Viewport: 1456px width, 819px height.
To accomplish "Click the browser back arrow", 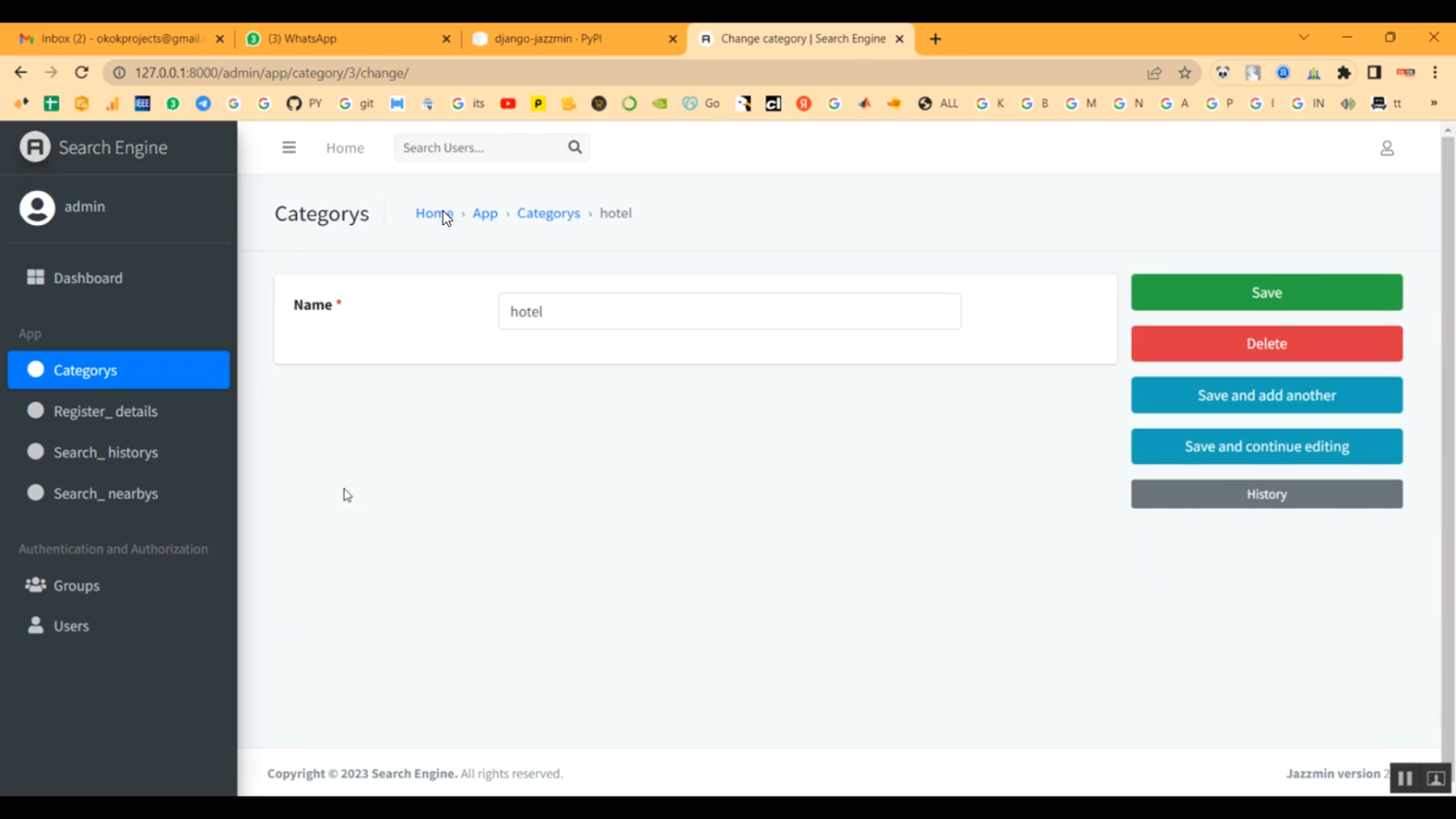I will click(20, 72).
